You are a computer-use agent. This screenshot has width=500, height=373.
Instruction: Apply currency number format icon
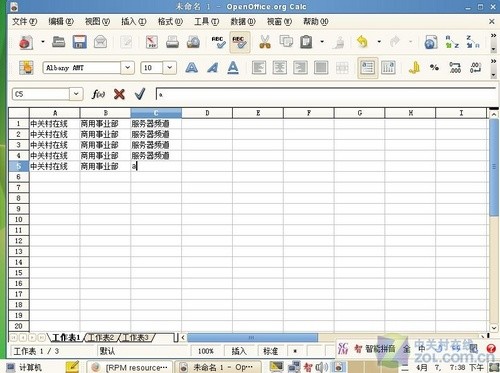414,68
